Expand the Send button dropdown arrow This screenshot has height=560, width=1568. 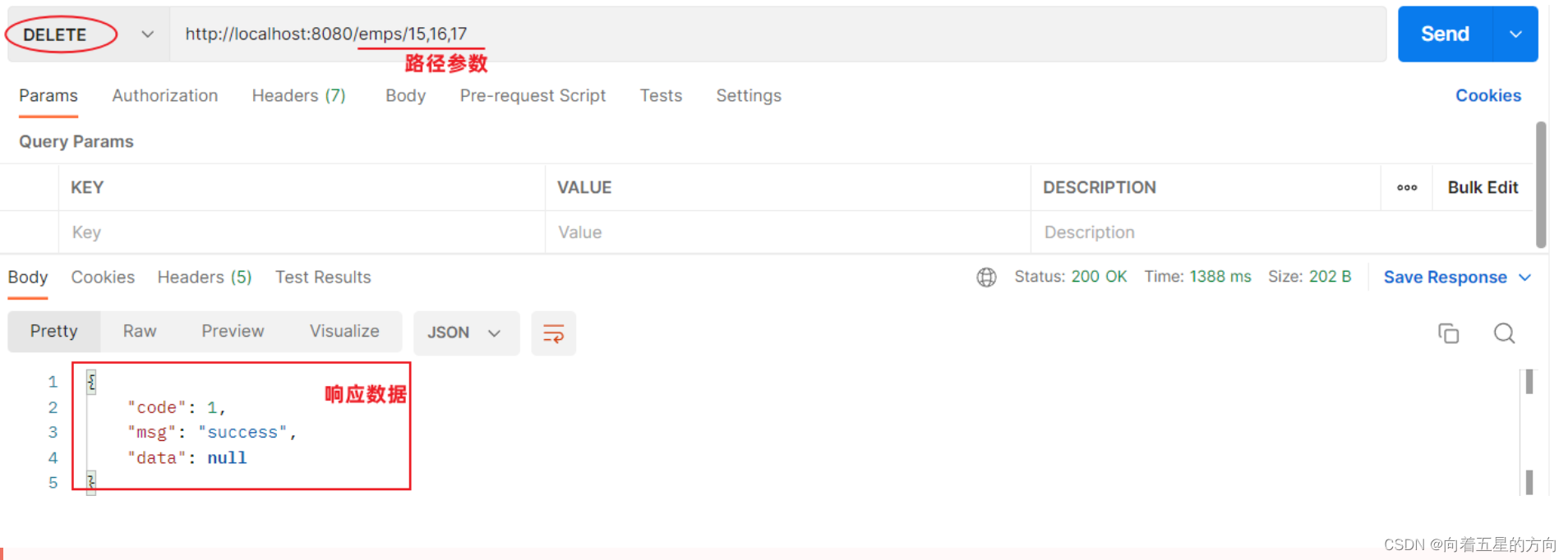pos(1515,34)
